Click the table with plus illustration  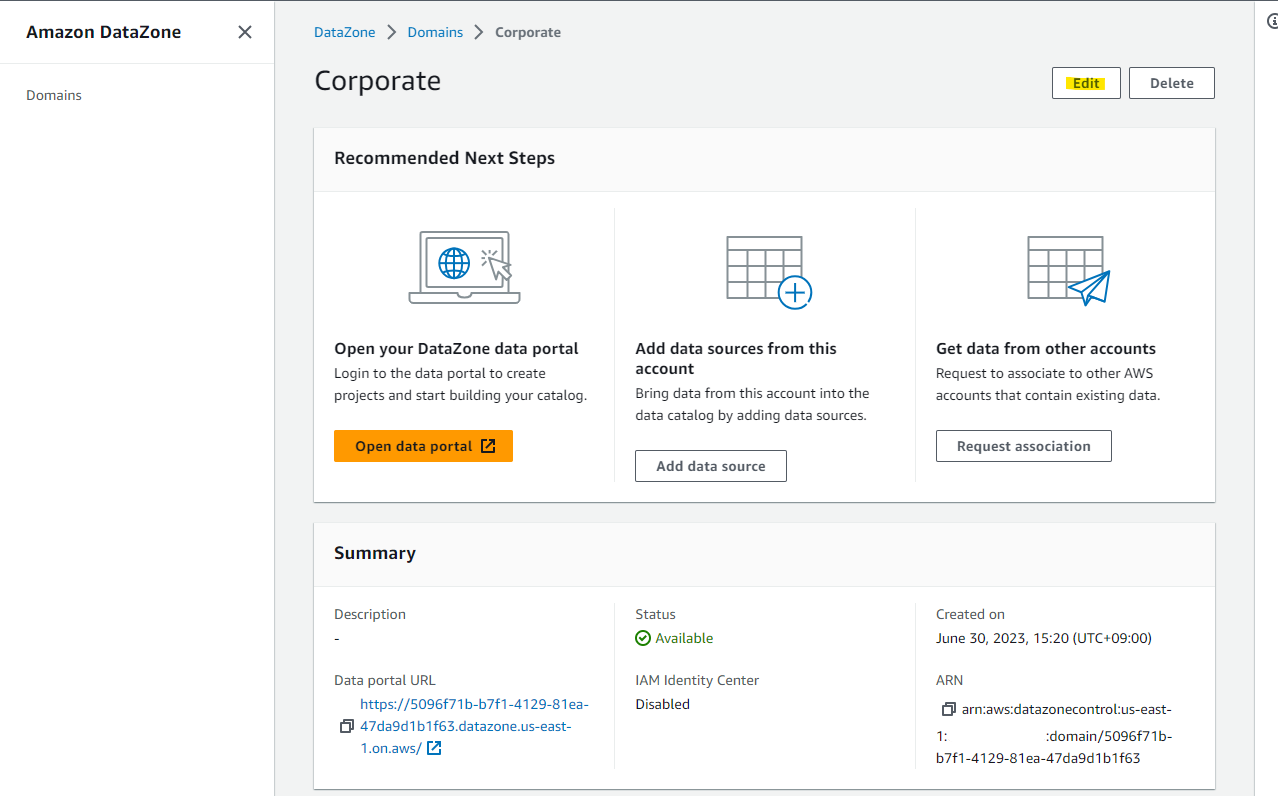(x=768, y=270)
